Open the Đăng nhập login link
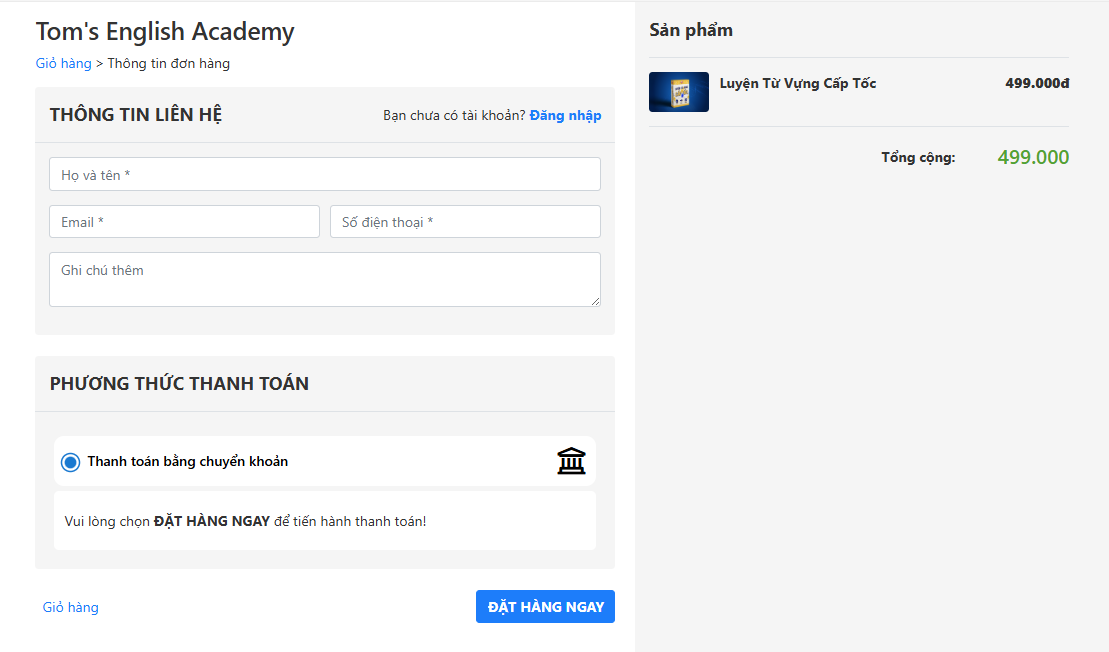Viewport: 1109px width, 652px height. 565,115
